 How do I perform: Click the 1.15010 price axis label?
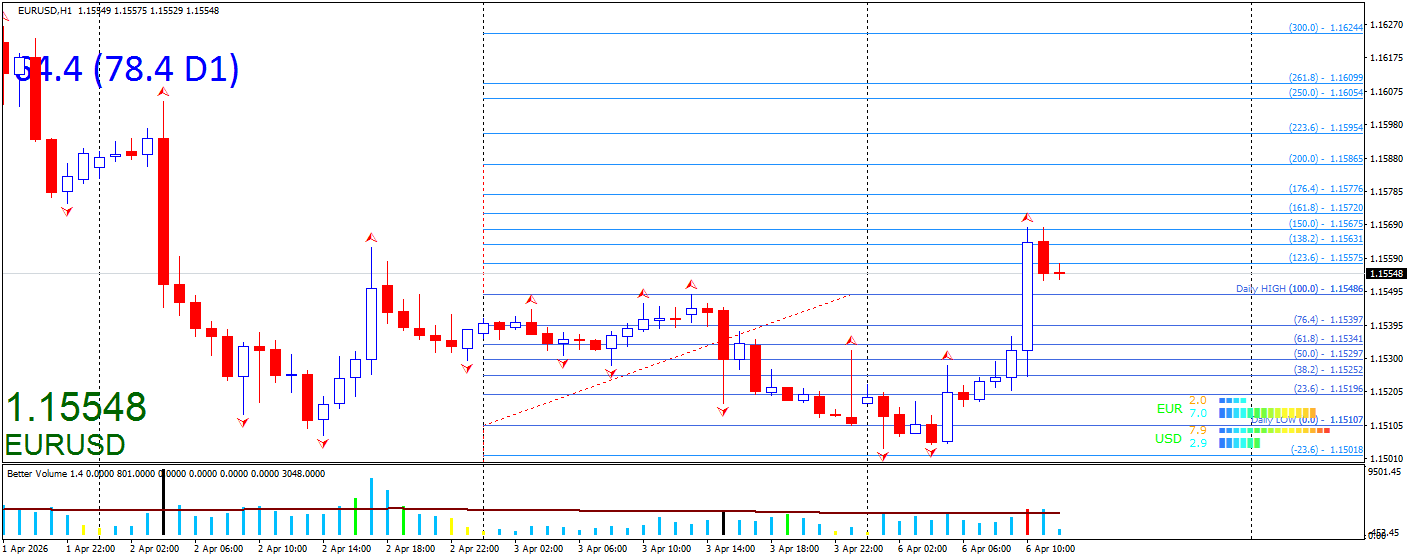pos(1386,459)
